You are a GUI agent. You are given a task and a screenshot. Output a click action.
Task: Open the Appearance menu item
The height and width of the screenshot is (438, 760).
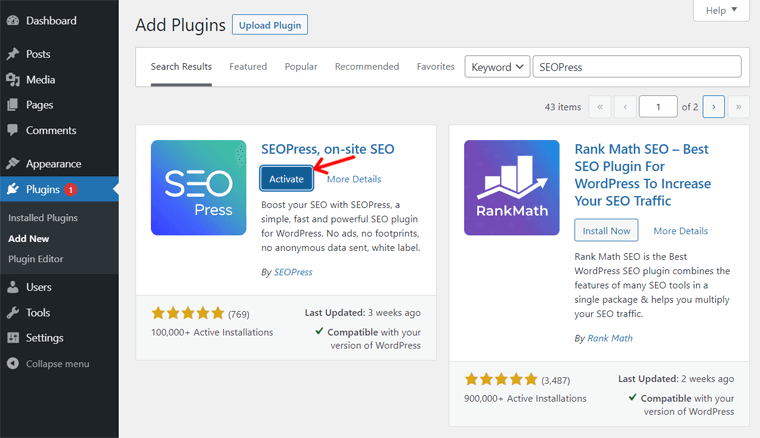pyautogui.click(x=59, y=164)
